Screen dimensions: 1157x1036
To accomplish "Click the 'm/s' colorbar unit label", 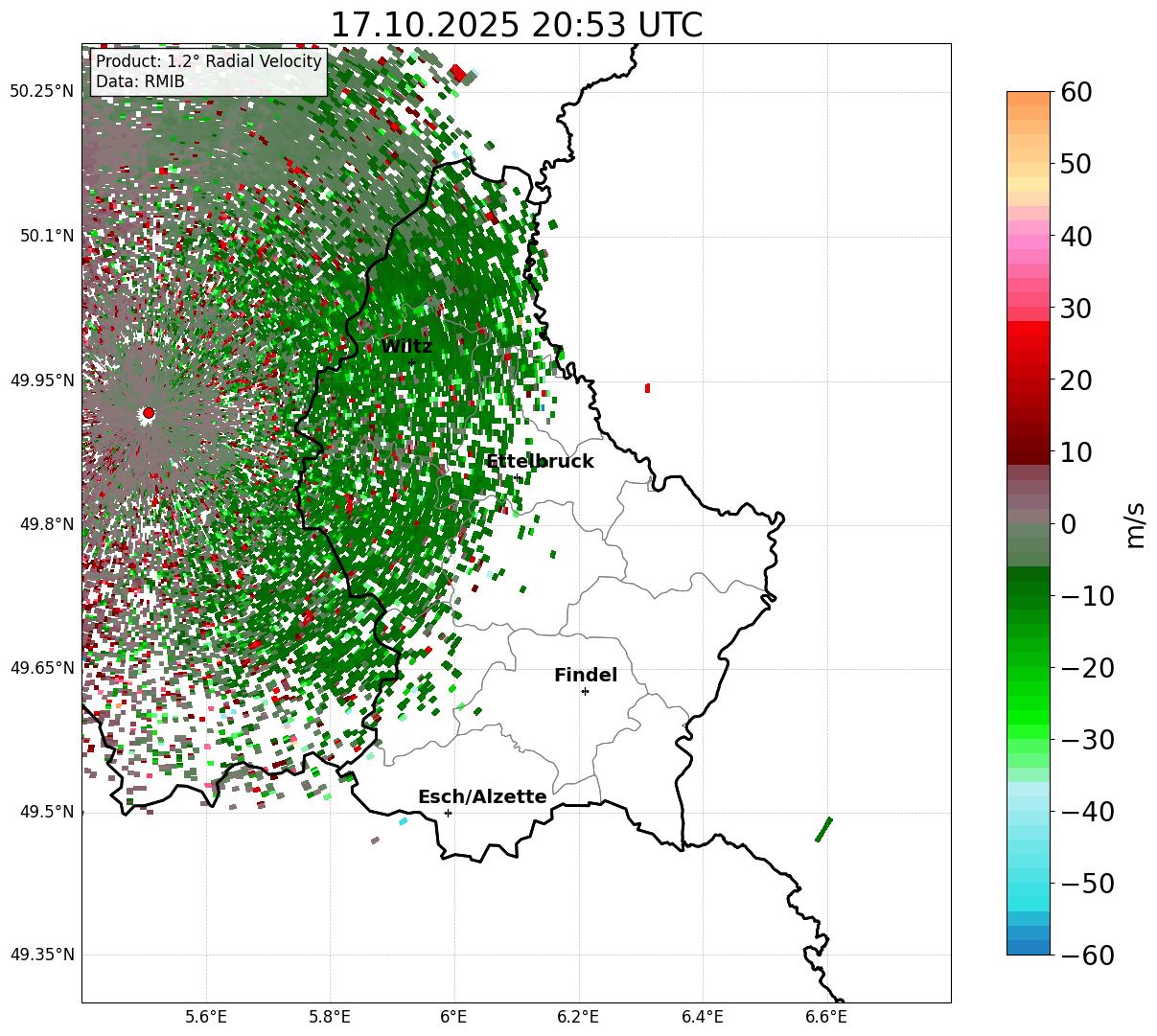I will [1136, 524].
